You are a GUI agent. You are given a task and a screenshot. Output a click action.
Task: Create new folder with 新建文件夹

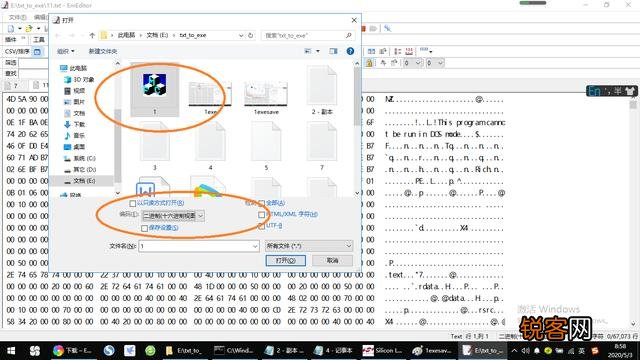click(x=103, y=51)
